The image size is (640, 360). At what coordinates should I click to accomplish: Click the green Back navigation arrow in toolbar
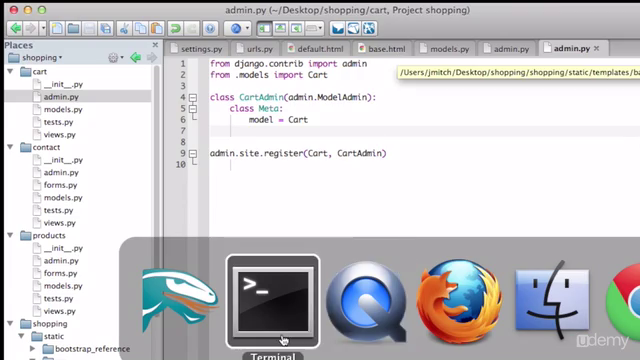[16, 28]
